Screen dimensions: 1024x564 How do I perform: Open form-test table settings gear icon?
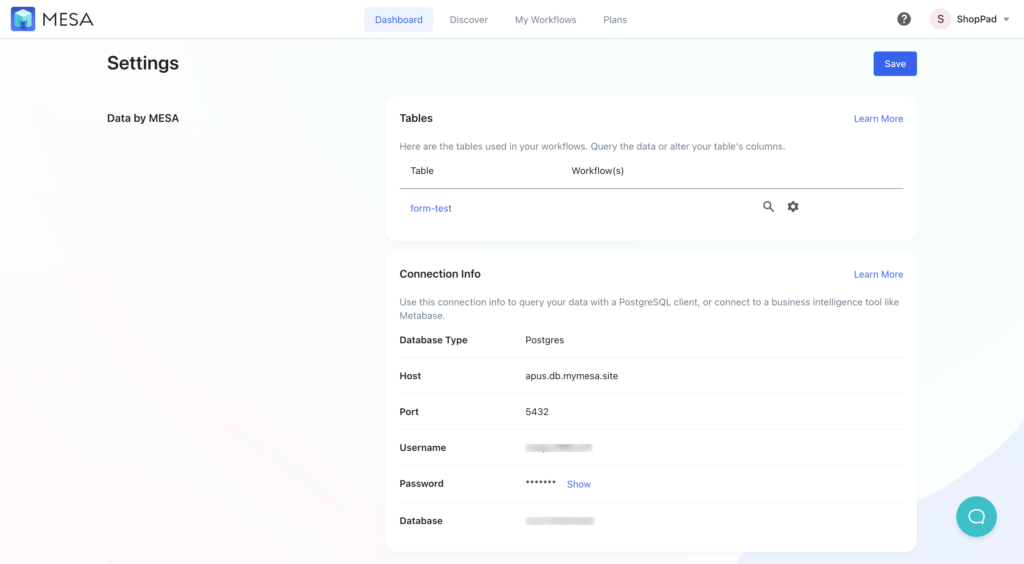click(793, 206)
